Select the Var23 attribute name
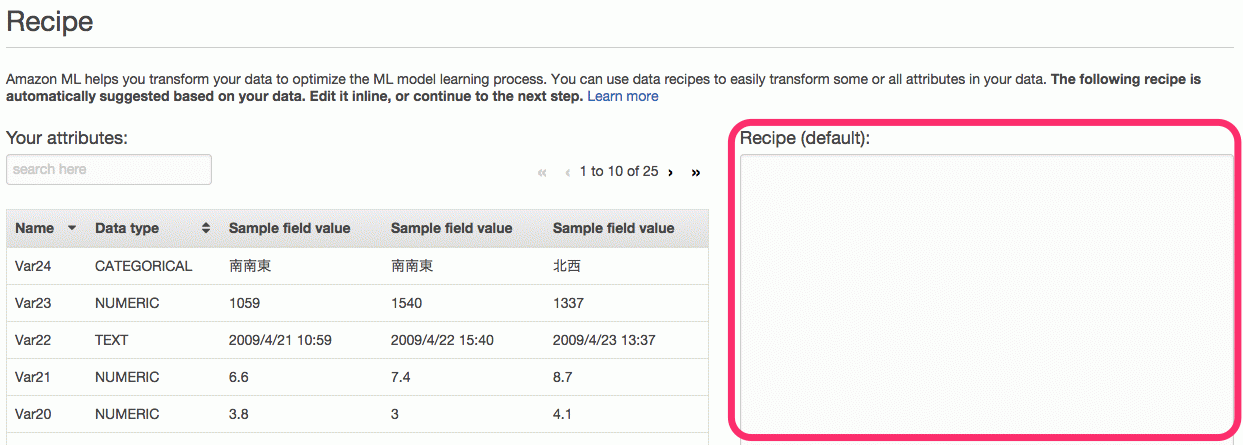 point(33,303)
